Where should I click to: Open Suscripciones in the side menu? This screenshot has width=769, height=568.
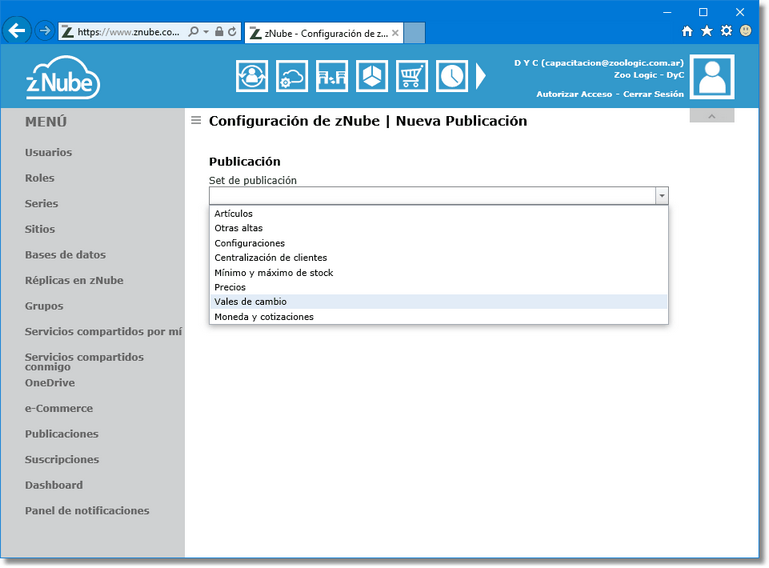[x=62, y=460]
